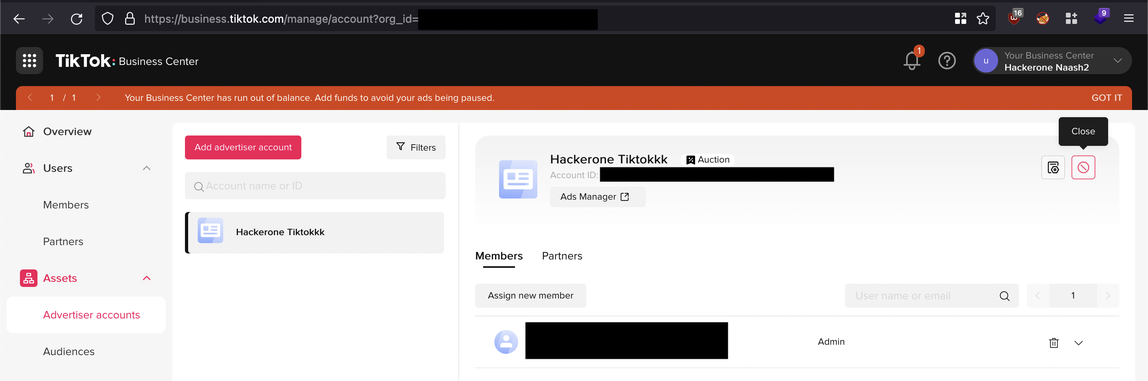Go to next banner message arrow
1148x381 pixels.
coord(97,97)
